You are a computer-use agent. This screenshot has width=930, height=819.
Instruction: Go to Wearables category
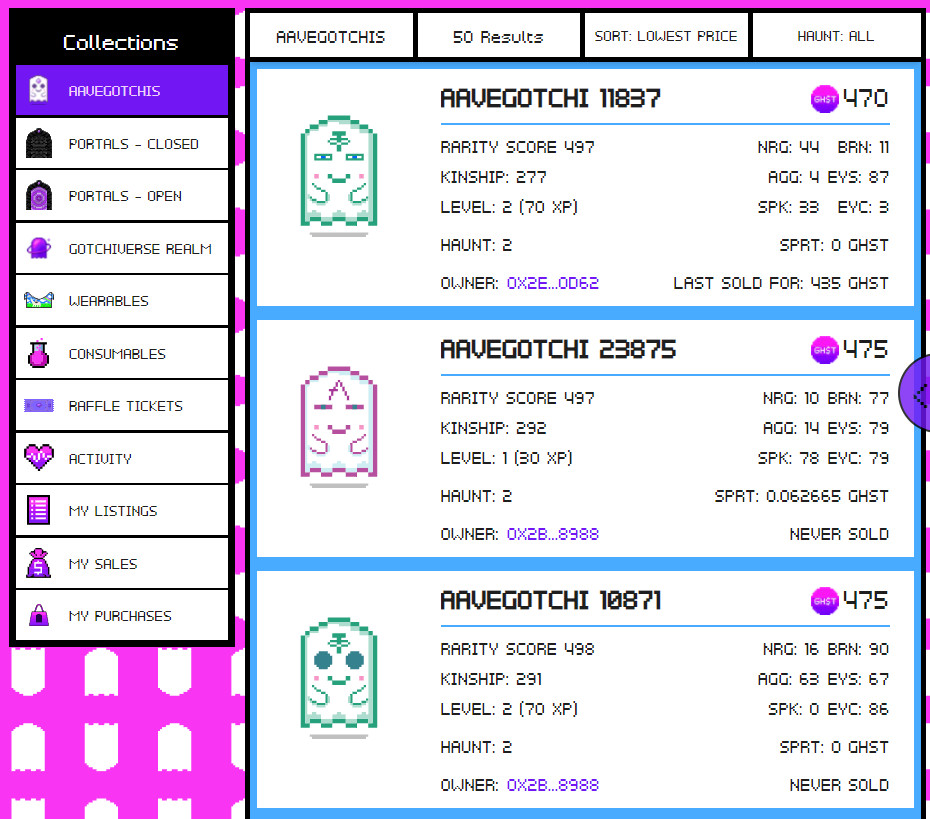[x=122, y=300]
